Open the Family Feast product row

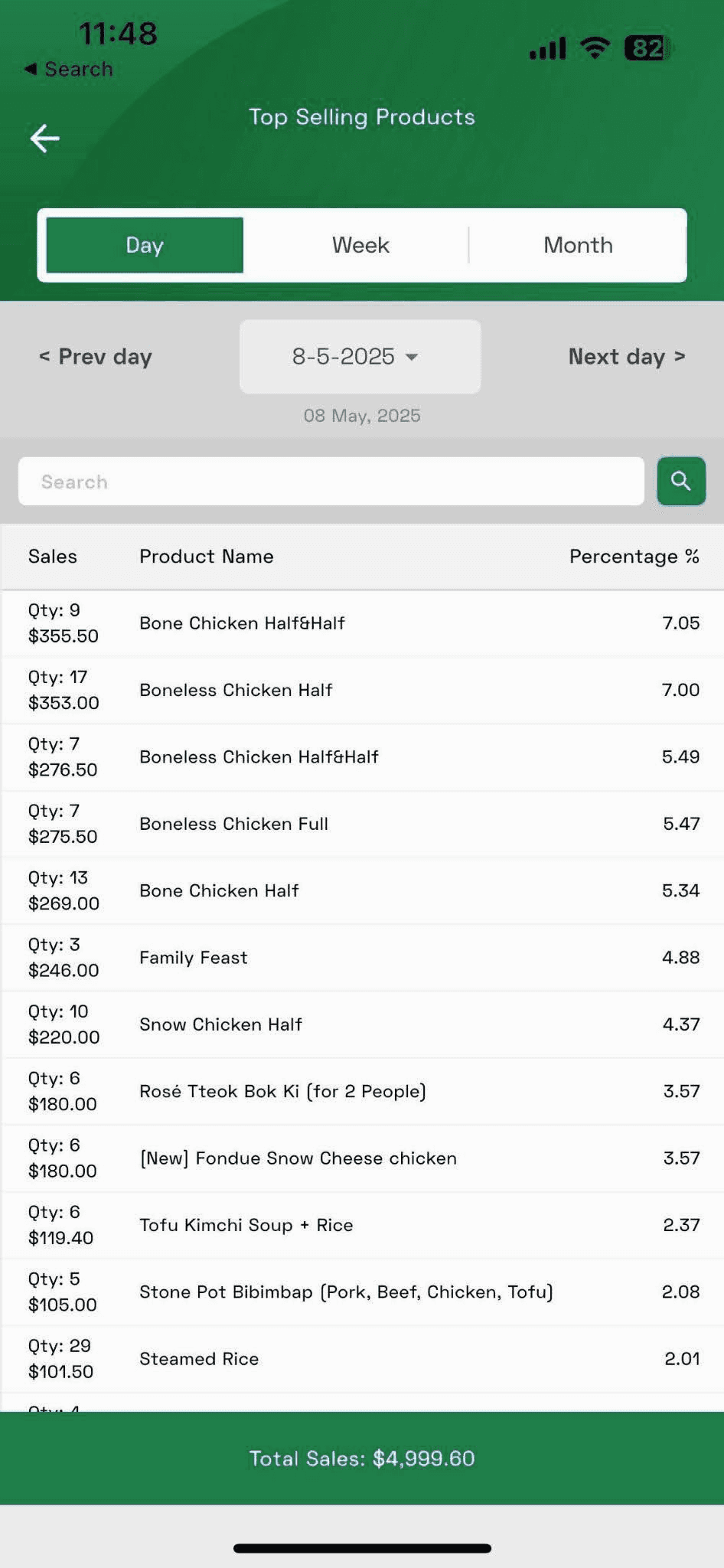click(362, 958)
